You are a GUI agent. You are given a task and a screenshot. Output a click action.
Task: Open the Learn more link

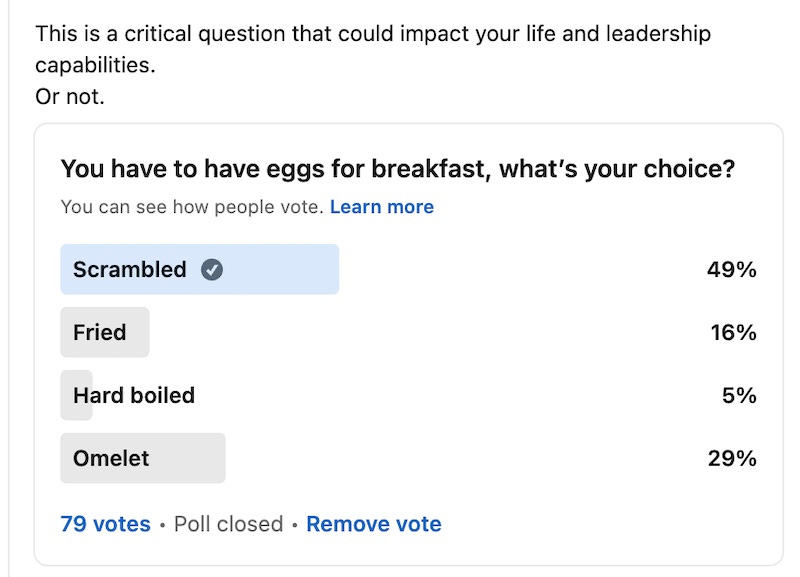click(x=382, y=207)
